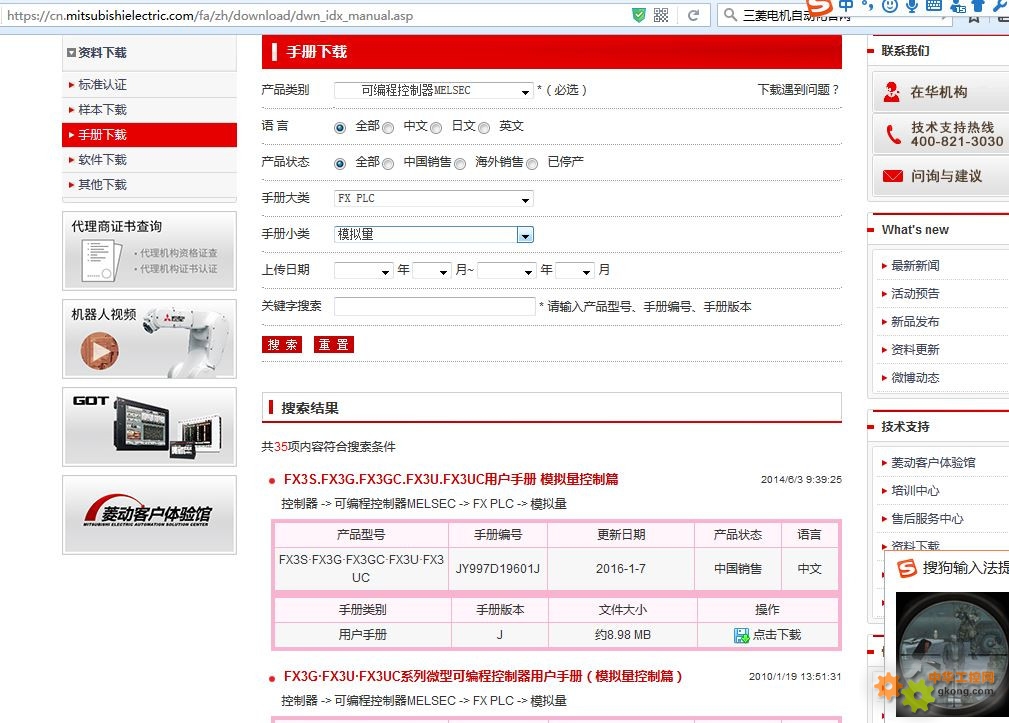Click the 下载遇到问题？ link

799,90
